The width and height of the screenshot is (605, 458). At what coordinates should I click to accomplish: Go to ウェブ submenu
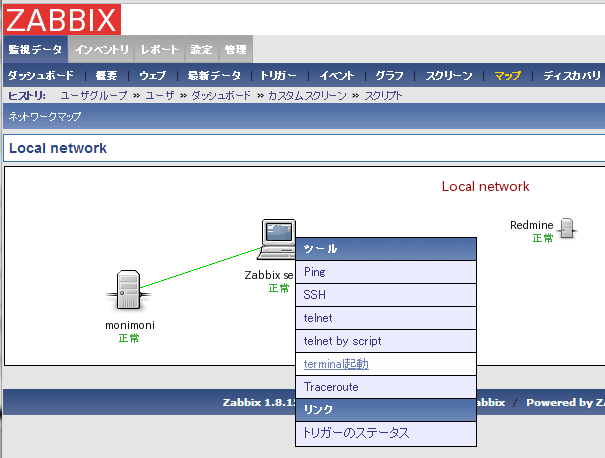click(x=152, y=75)
